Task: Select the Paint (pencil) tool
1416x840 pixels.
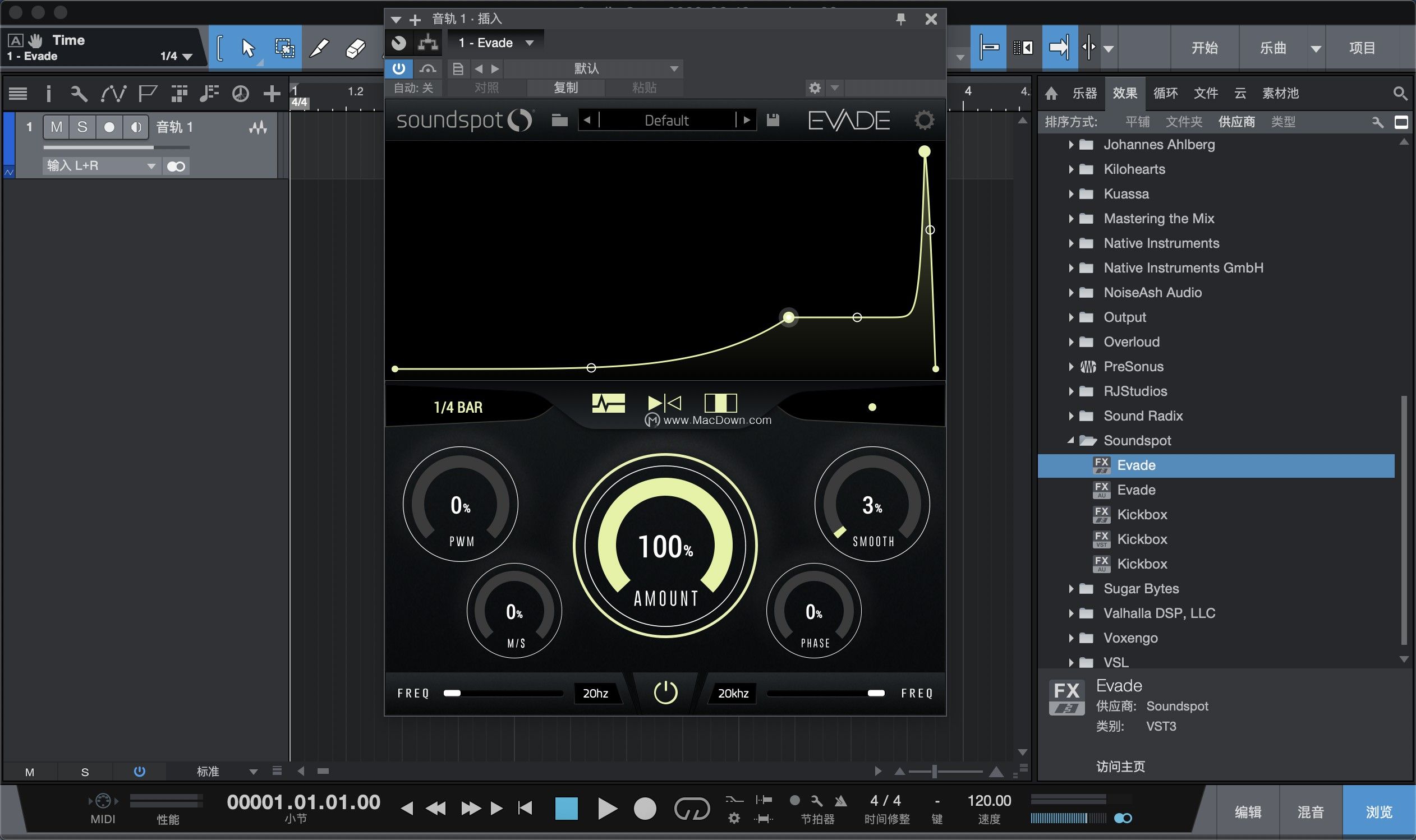Action: click(320, 48)
